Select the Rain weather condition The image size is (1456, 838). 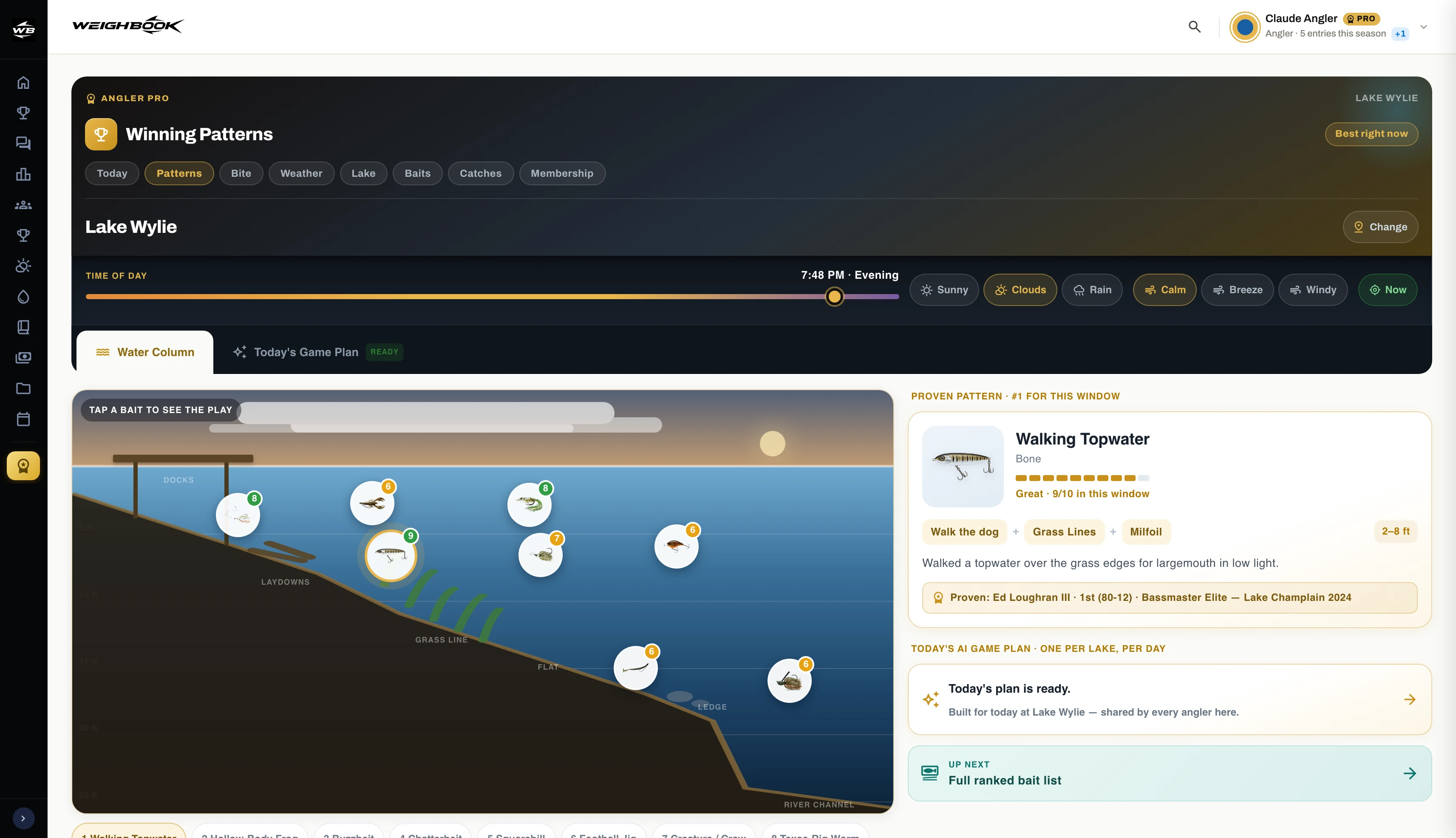(1092, 290)
